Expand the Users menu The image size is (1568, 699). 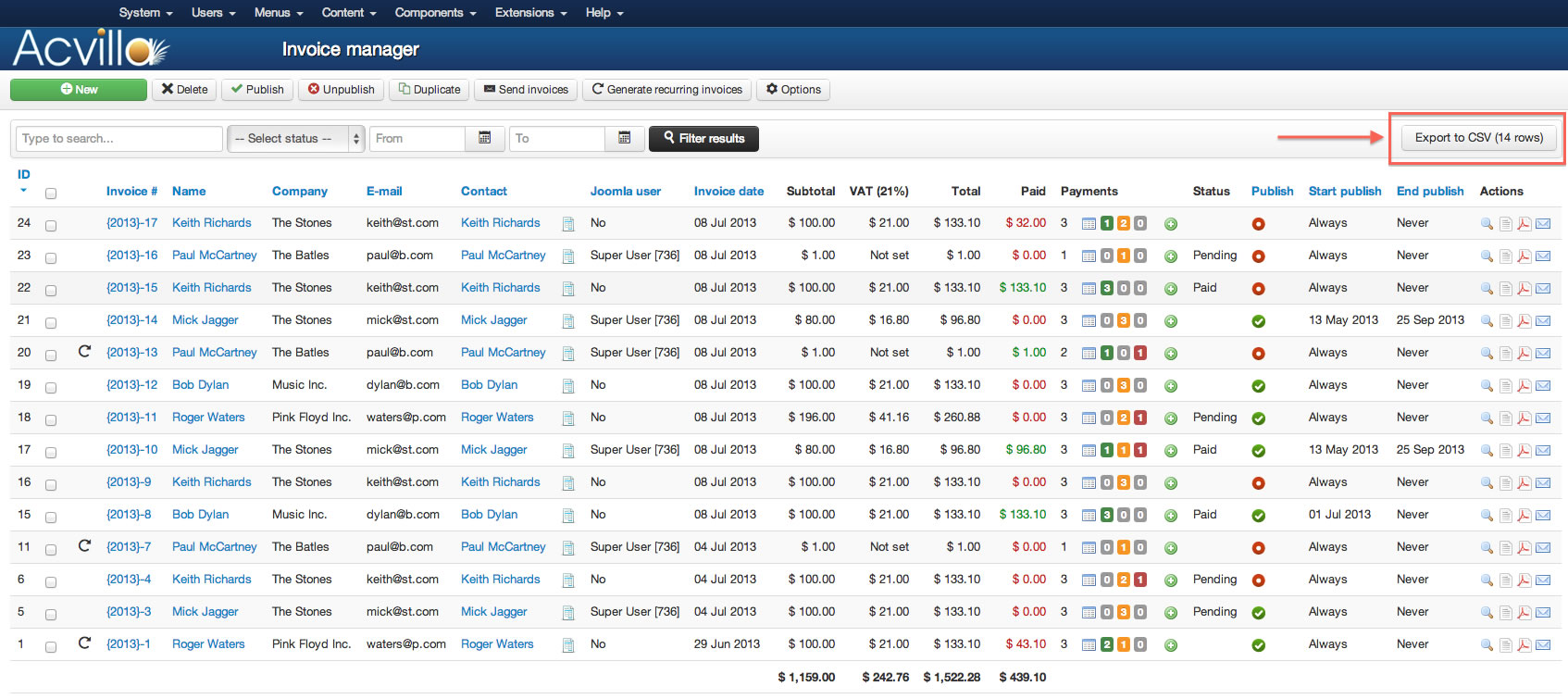(213, 12)
